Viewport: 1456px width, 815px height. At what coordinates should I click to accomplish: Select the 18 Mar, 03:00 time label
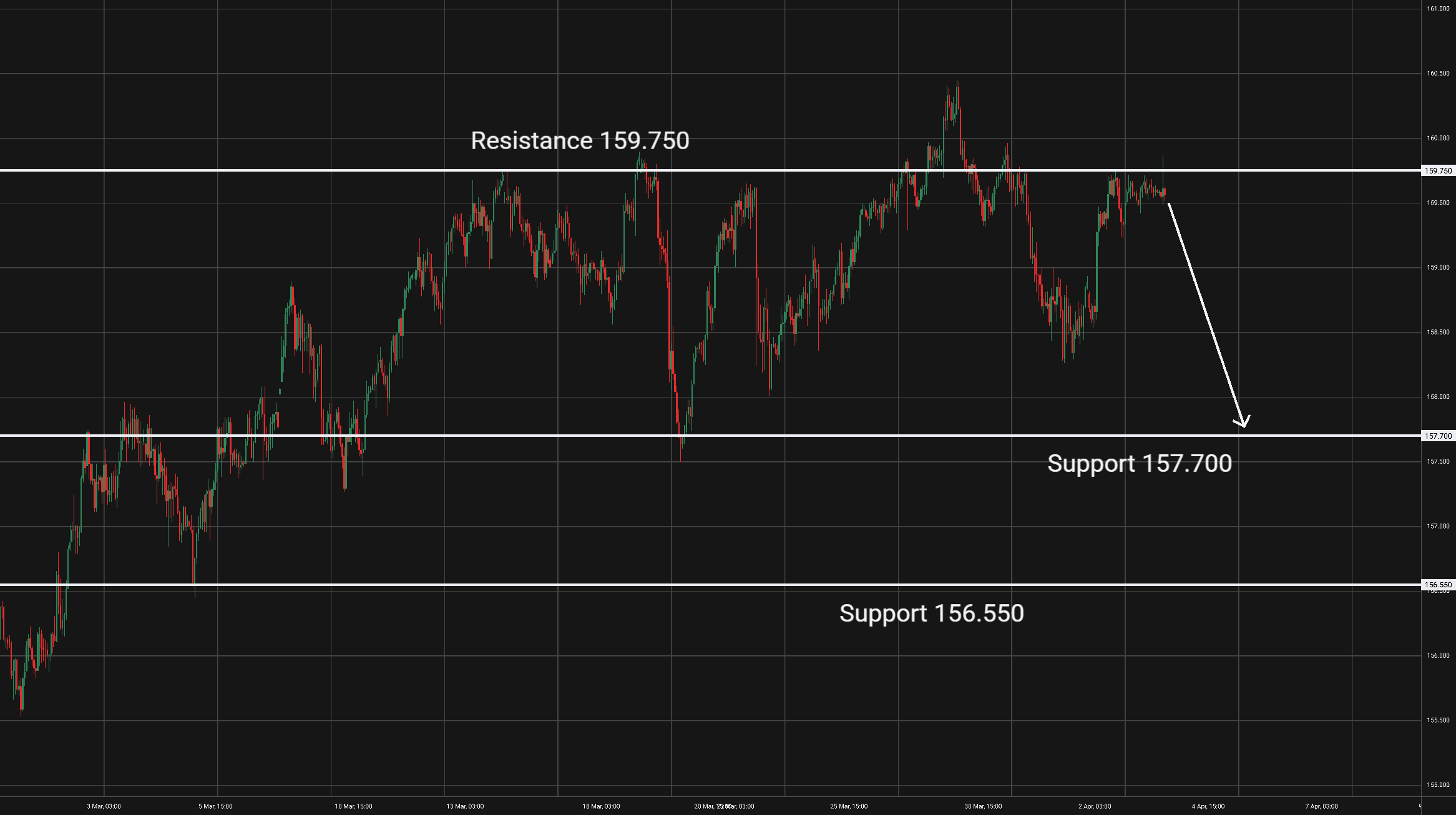pyautogui.click(x=601, y=806)
